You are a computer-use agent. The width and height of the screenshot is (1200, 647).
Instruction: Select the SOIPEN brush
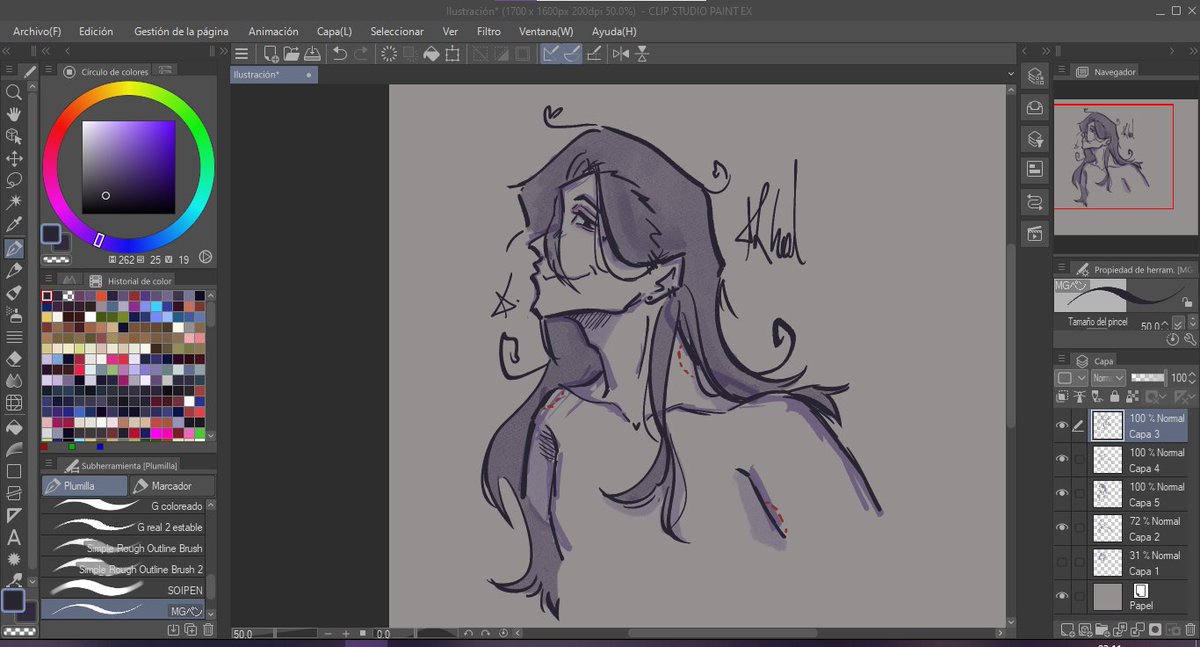pos(123,590)
